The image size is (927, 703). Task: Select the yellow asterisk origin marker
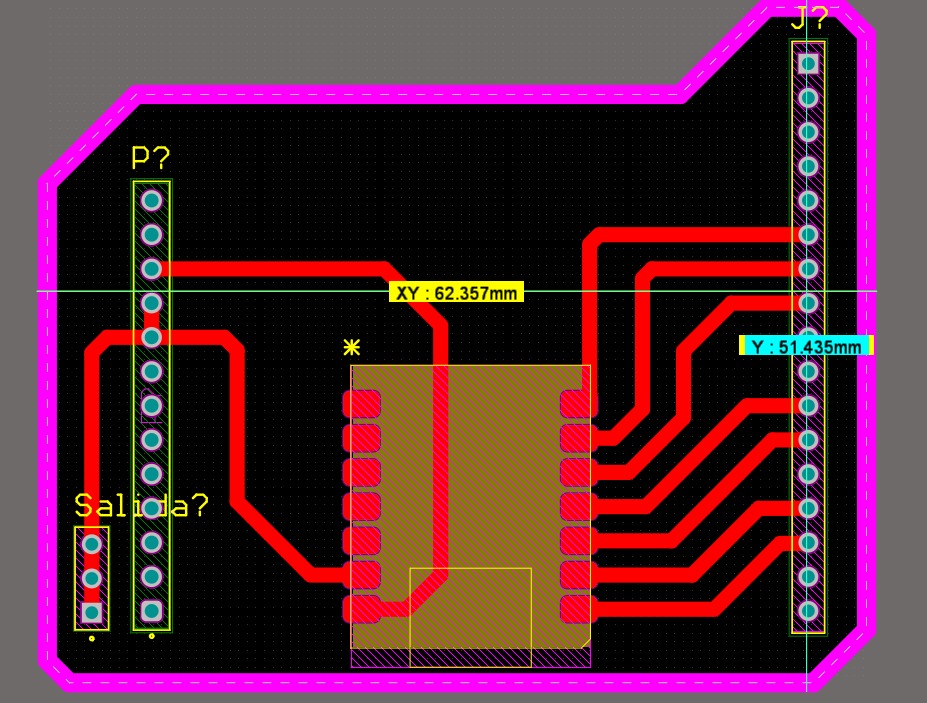[x=351, y=349]
